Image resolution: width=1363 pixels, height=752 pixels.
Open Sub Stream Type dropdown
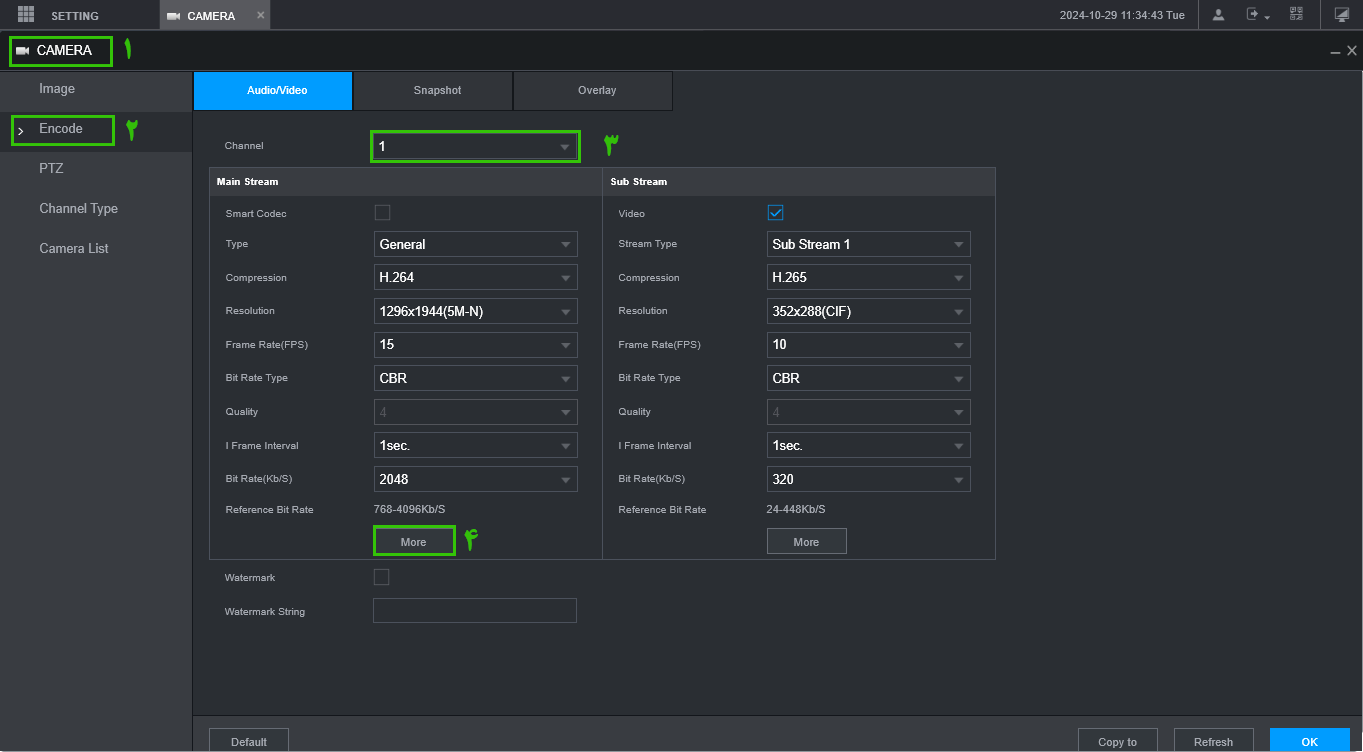coord(868,244)
